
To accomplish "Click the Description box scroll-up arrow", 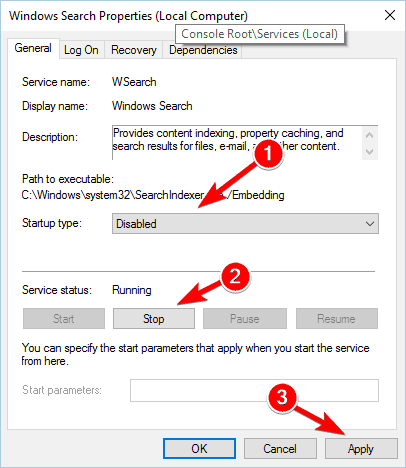I will 369,135.
